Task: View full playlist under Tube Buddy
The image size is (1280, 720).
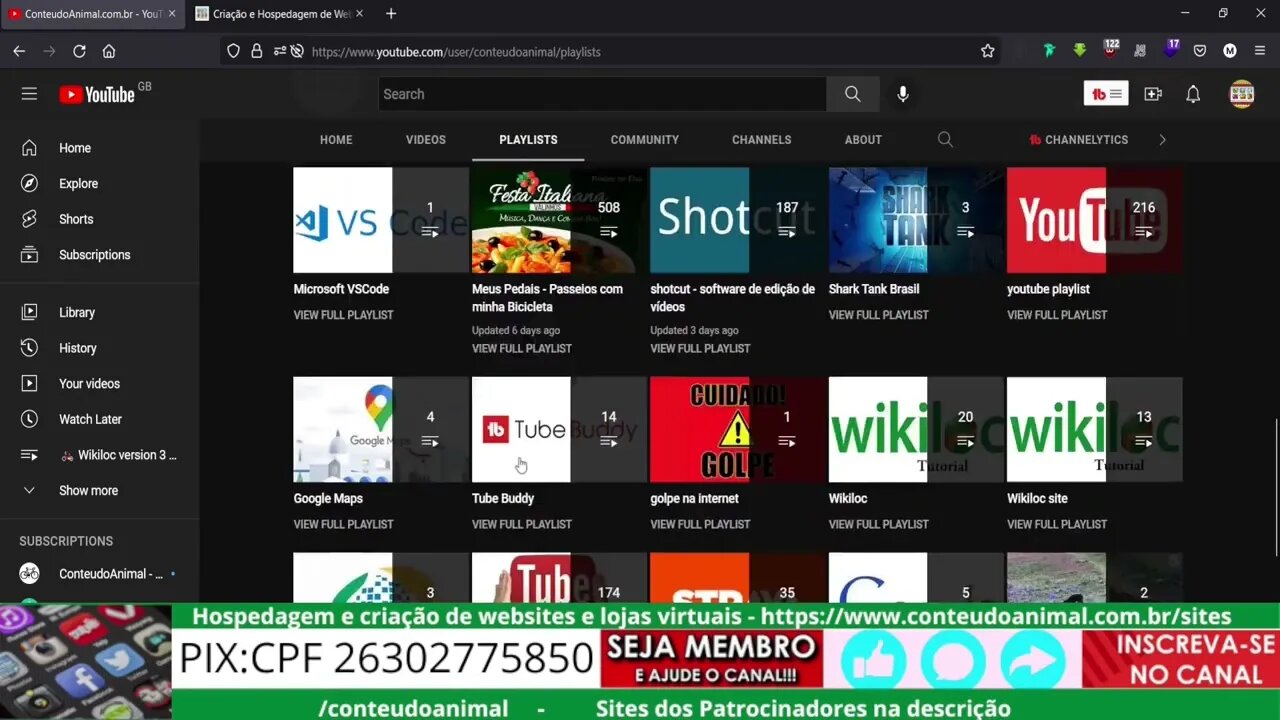Action: pyautogui.click(x=522, y=524)
